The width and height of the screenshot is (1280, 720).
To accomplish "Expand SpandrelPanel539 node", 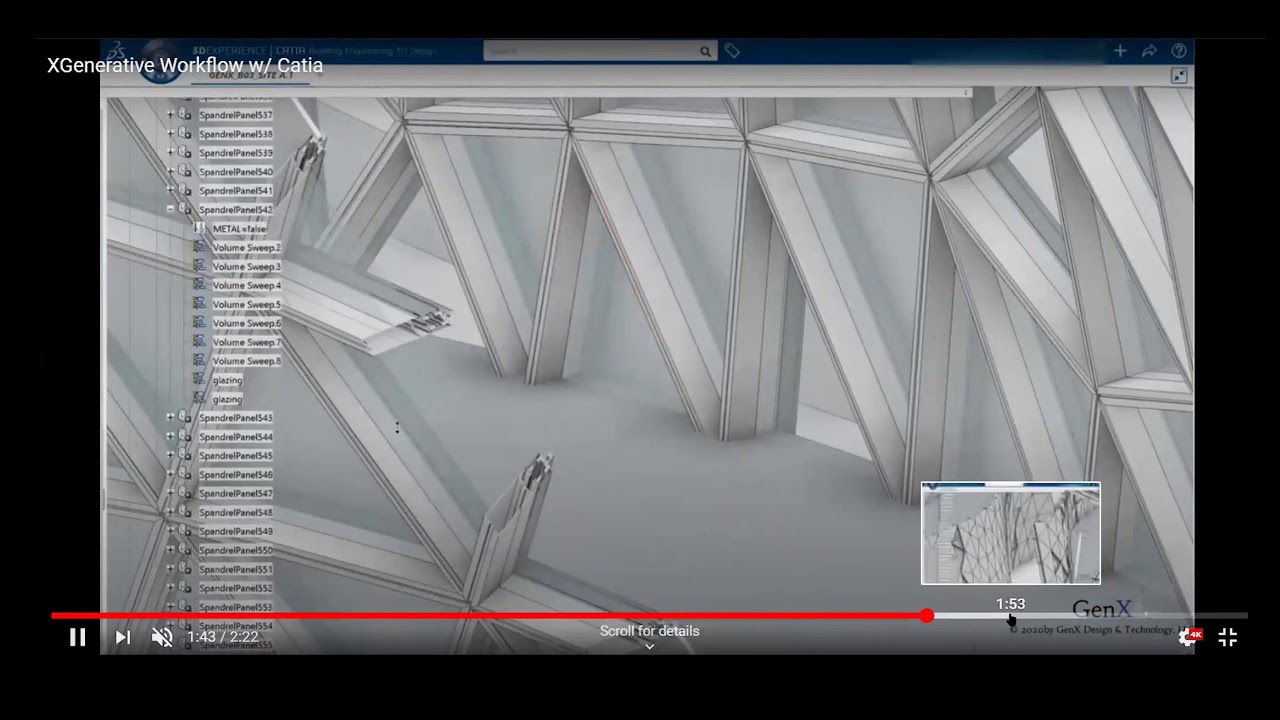I will (170, 153).
